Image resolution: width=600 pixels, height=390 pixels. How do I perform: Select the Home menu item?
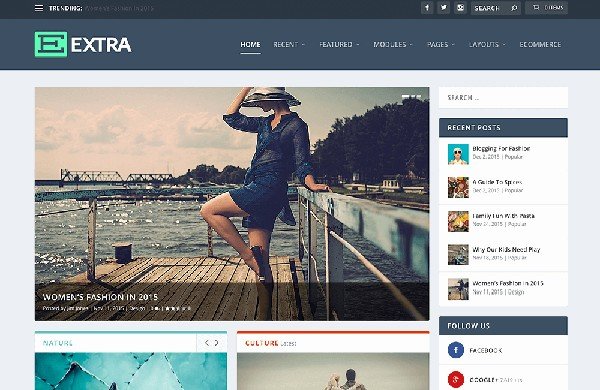coord(250,44)
